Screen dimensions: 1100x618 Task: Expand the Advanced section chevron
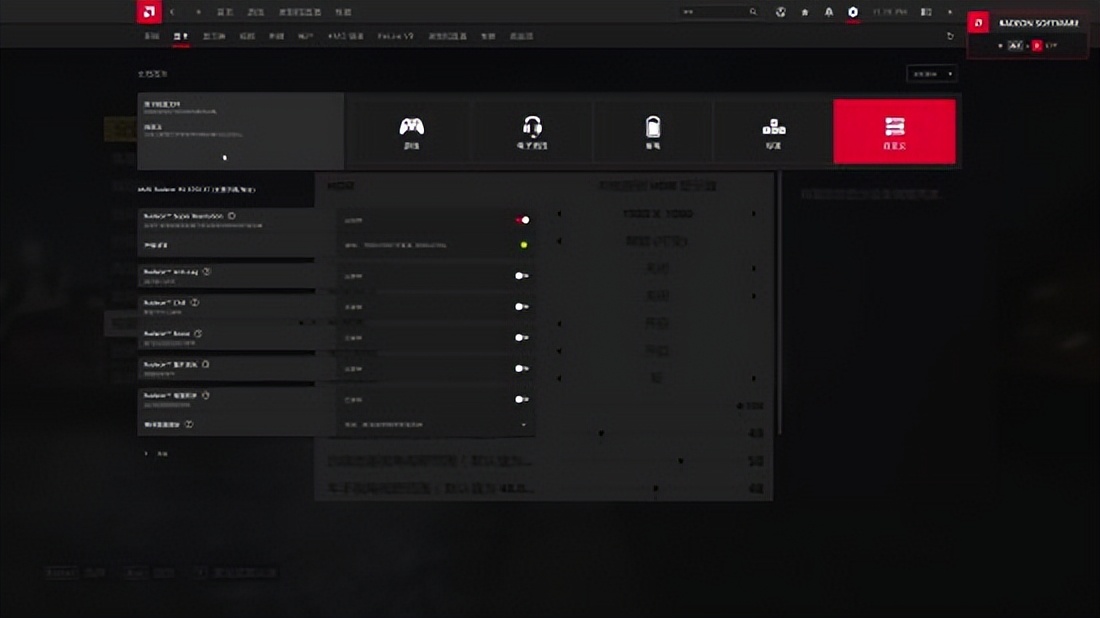146,454
